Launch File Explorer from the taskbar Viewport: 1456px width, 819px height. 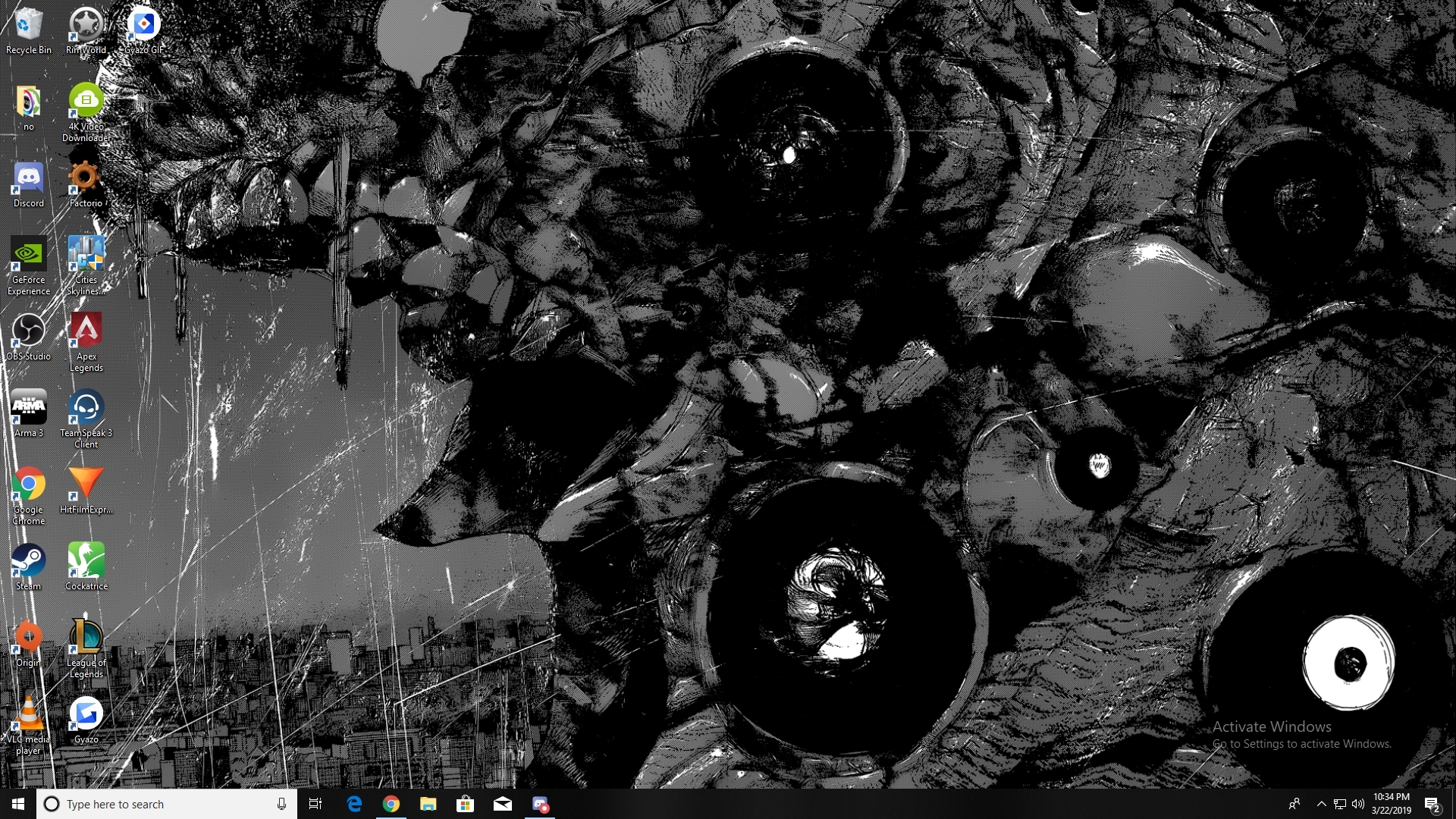pyautogui.click(x=428, y=804)
